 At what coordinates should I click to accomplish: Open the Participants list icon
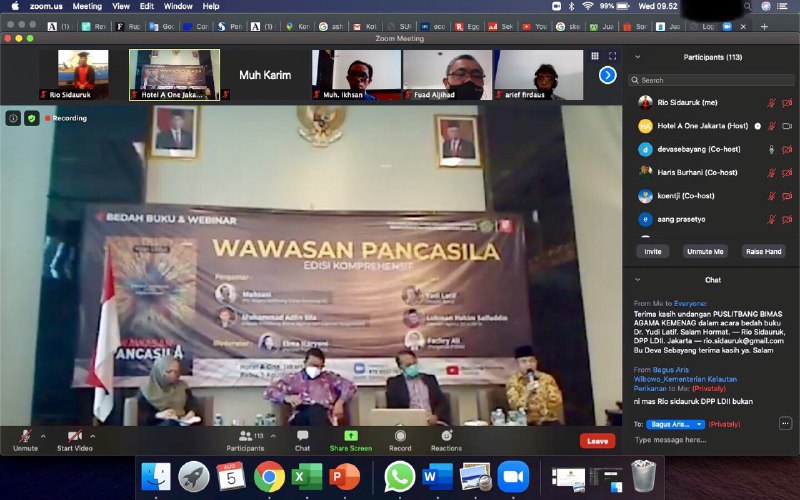coord(244,436)
